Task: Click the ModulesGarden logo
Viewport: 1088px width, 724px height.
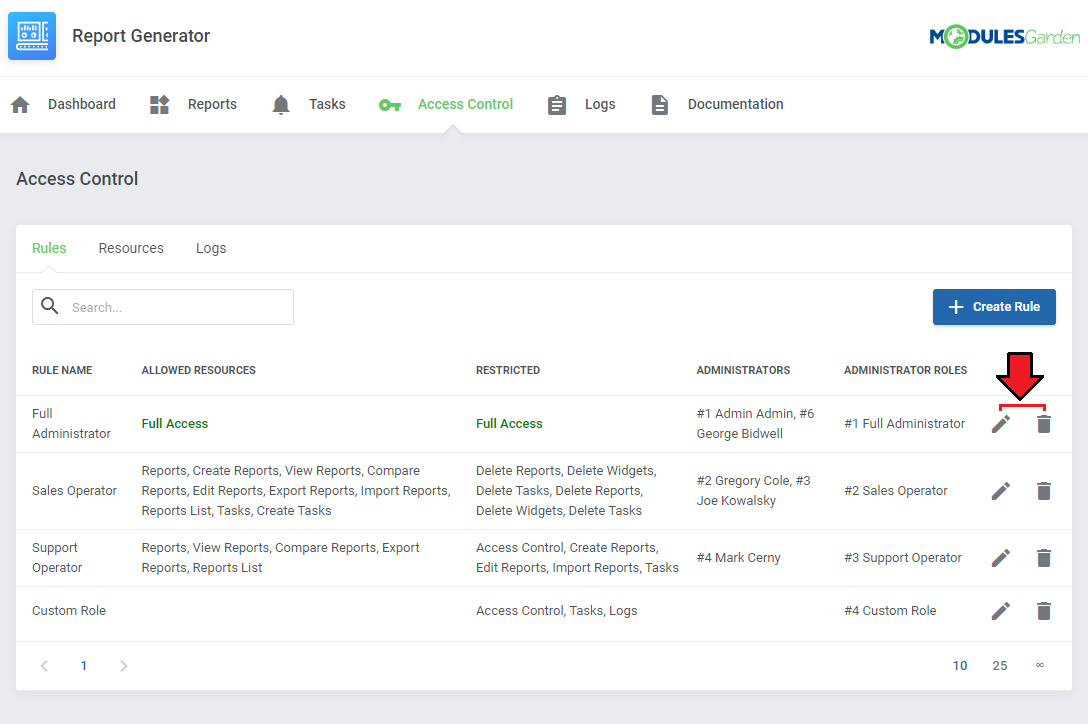Action: (x=1004, y=36)
